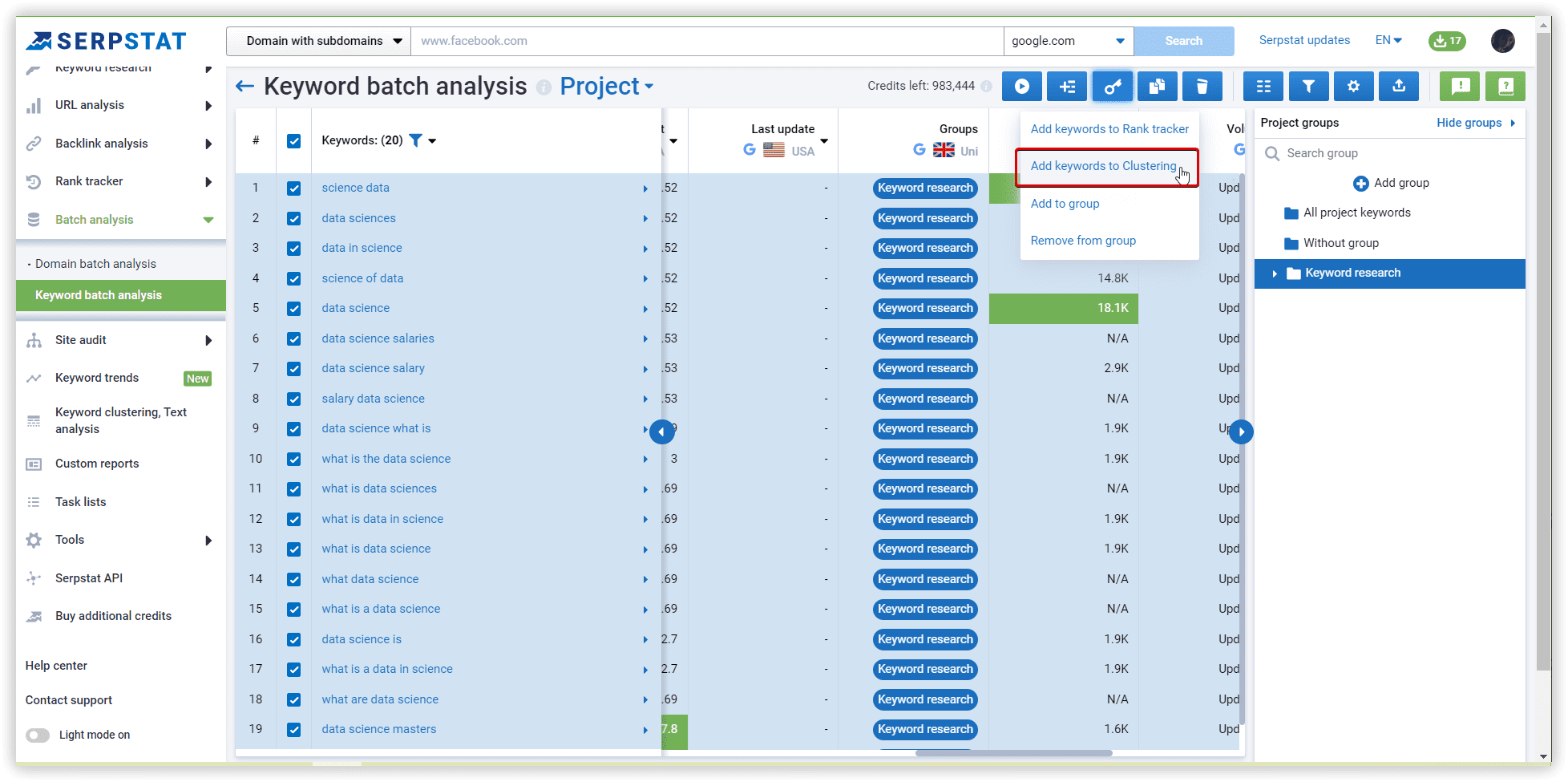Uncheck the keyword 'data science salaries'
Viewport: 1568px width, 782px height.
tap(294, 338)
